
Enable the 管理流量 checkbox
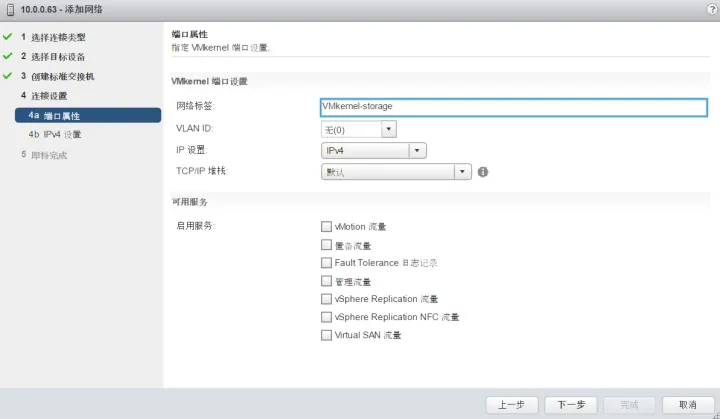326,281
